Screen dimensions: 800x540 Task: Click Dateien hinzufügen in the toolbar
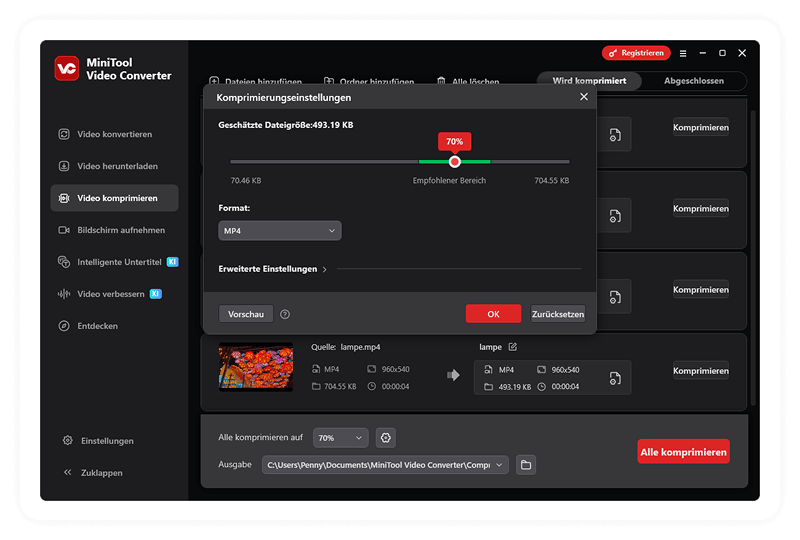tap(256, 81)
